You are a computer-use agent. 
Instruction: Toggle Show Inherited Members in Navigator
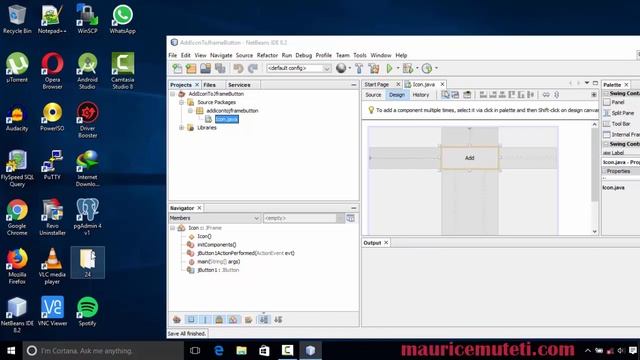click(x=177, y=320)
